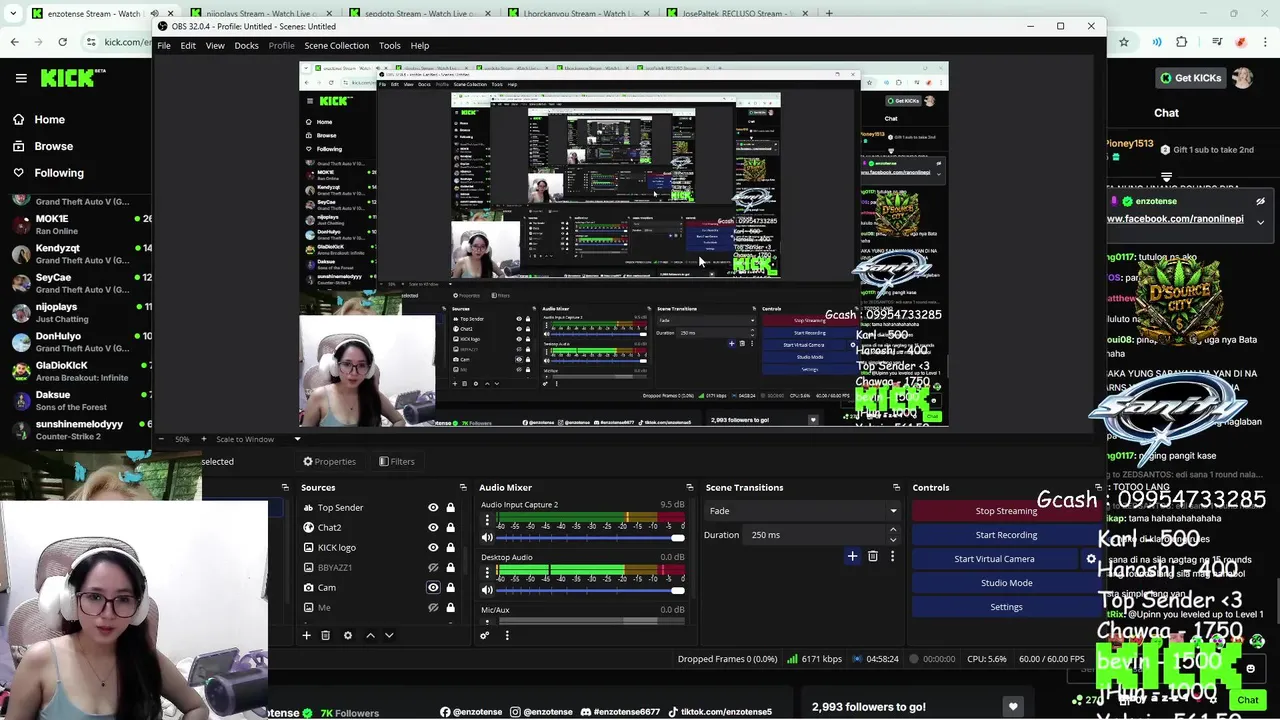Open the preview Scale to Window dropdown
The height and width of the screenshot is (720, 1280).
tap(258, 439)
